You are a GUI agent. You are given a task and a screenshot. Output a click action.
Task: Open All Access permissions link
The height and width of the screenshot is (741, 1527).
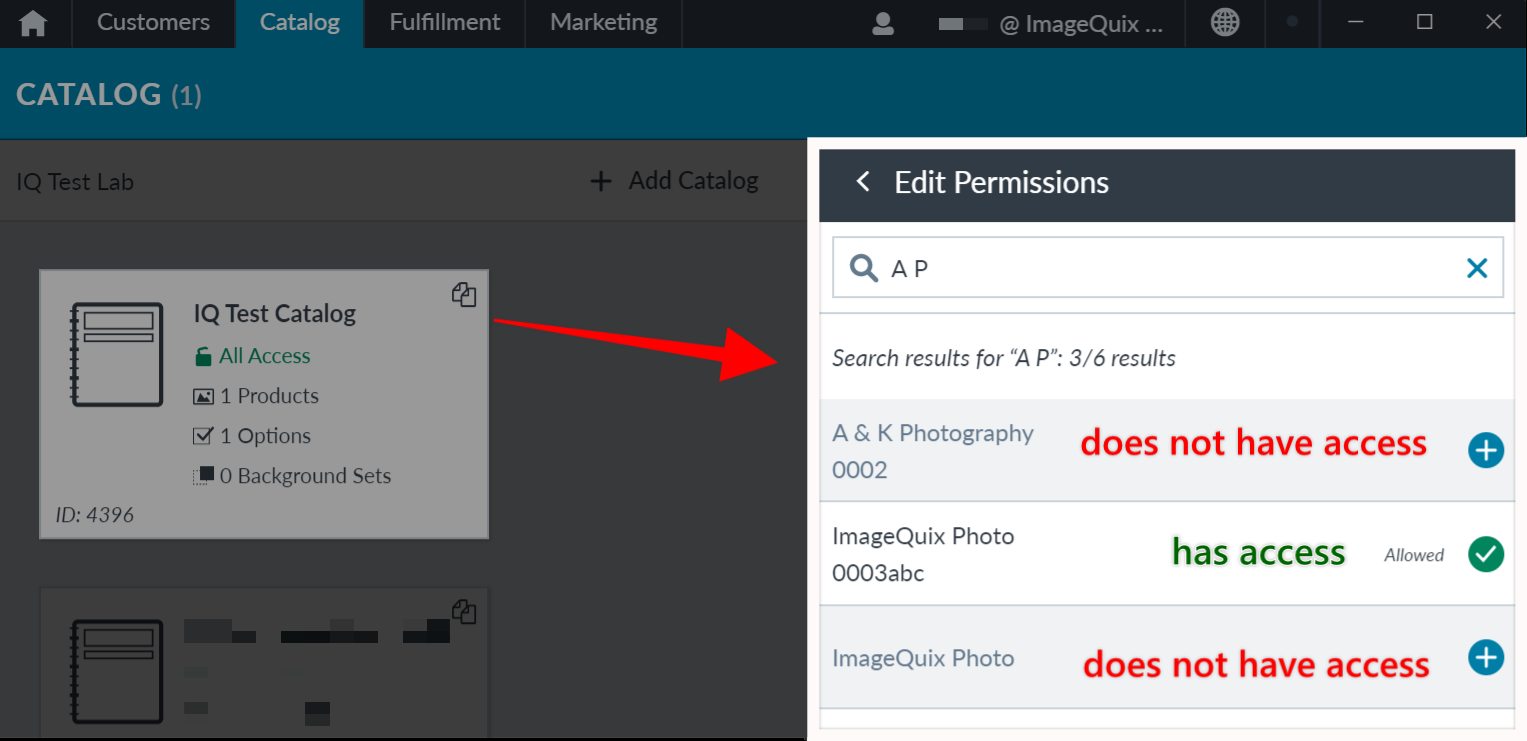[252, 356]
